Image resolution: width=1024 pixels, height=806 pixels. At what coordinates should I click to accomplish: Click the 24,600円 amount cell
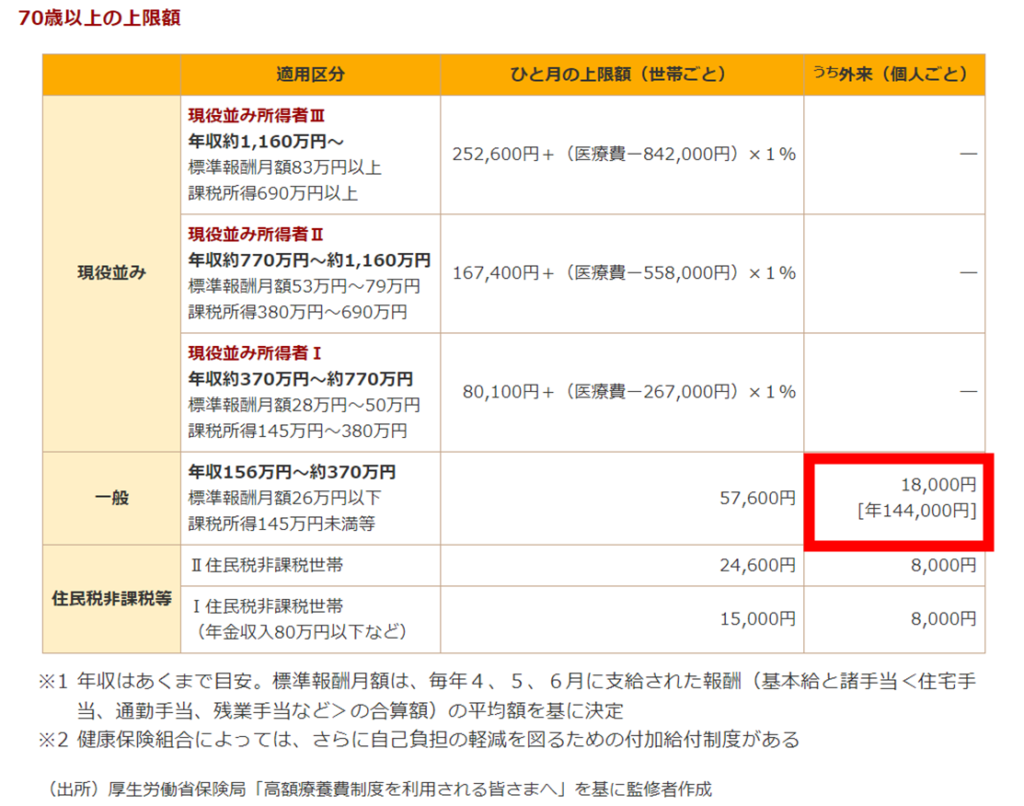click(x=757, y=566)
